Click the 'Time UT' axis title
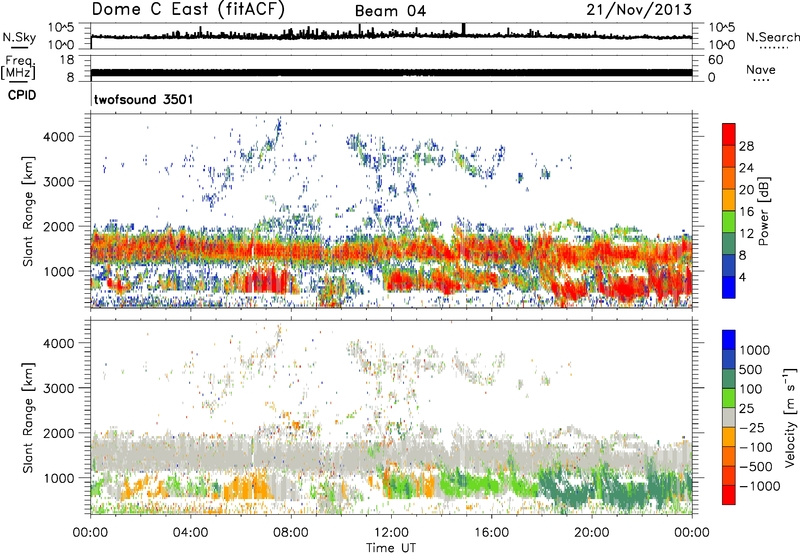 click(391, 548)
